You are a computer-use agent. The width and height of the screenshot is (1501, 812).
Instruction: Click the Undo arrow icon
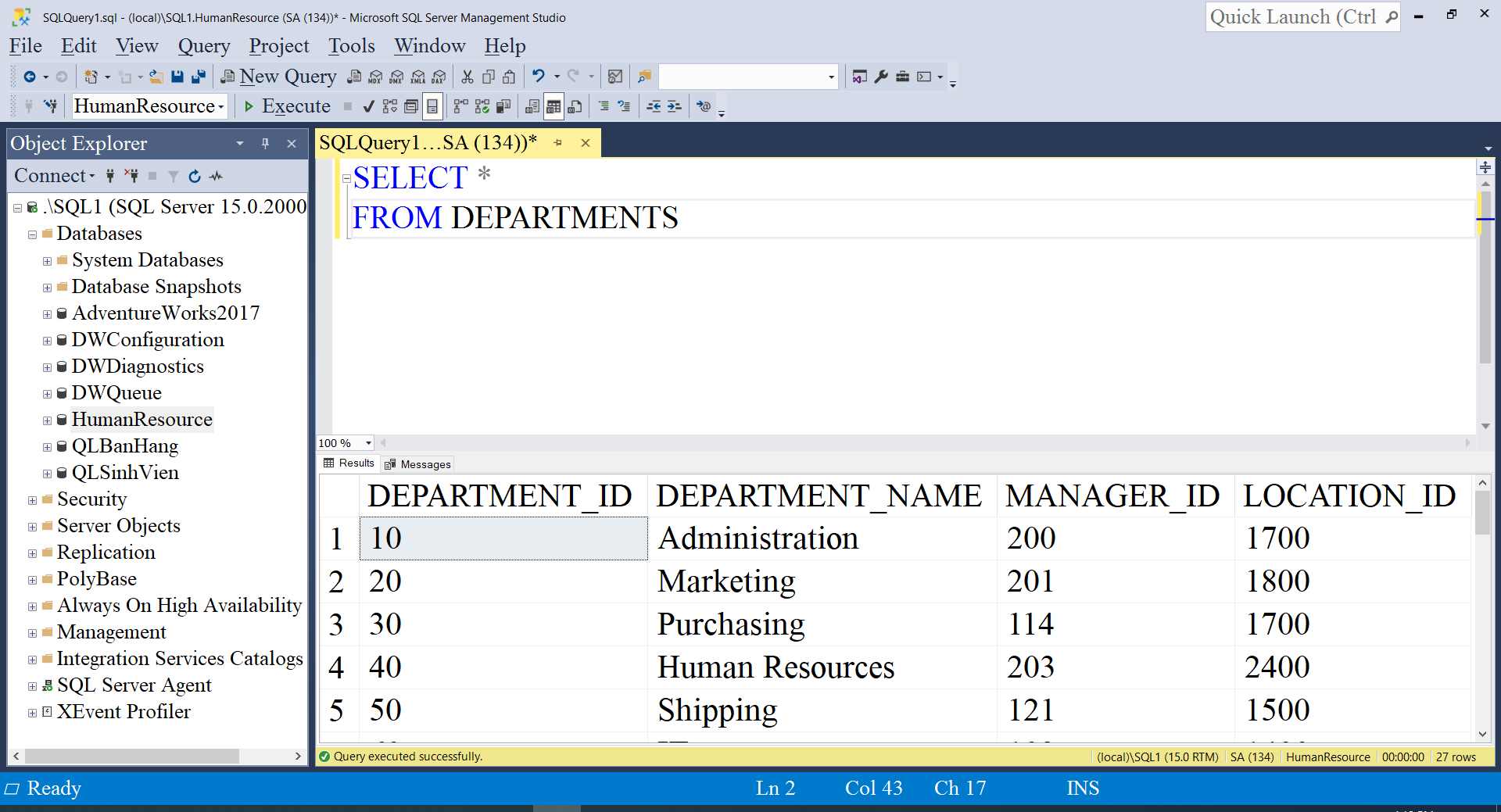(x=539, y=76)
